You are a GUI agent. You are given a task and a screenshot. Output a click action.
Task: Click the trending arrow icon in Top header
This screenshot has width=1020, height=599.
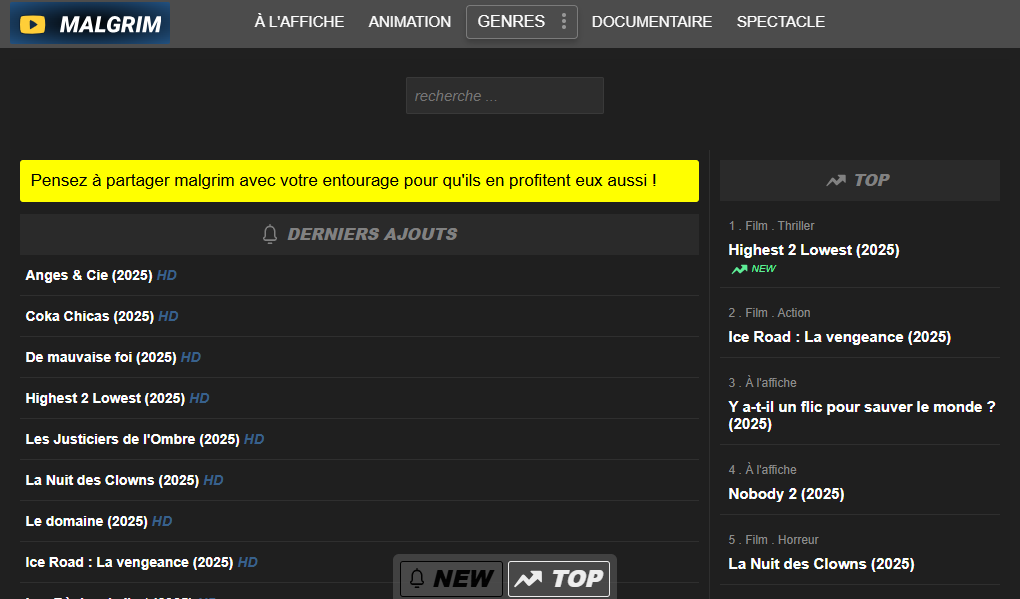click(x=836, y=180)
